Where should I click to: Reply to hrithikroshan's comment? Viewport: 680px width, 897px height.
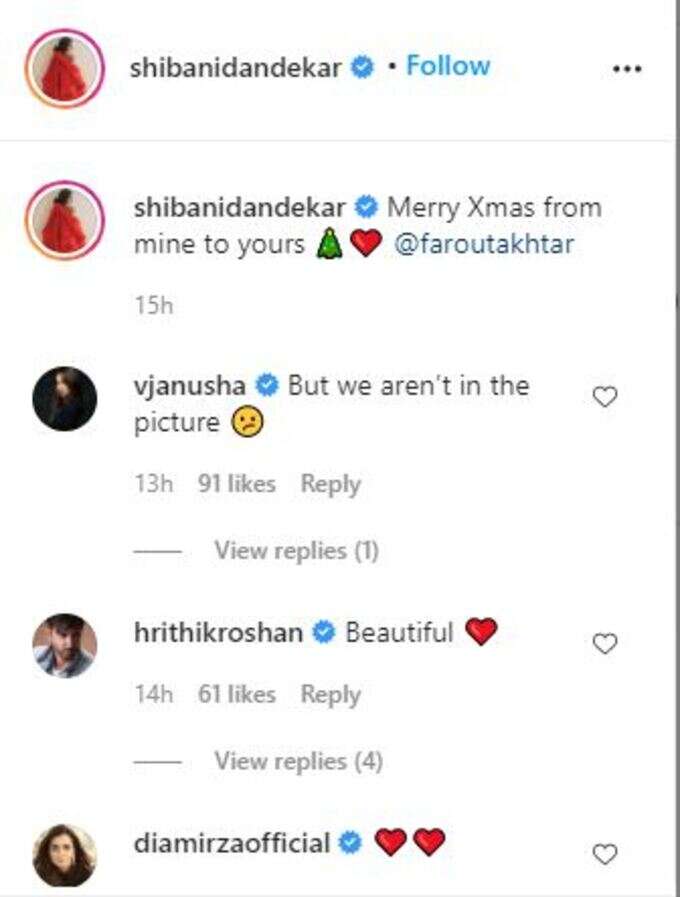(x=331, y=695)
